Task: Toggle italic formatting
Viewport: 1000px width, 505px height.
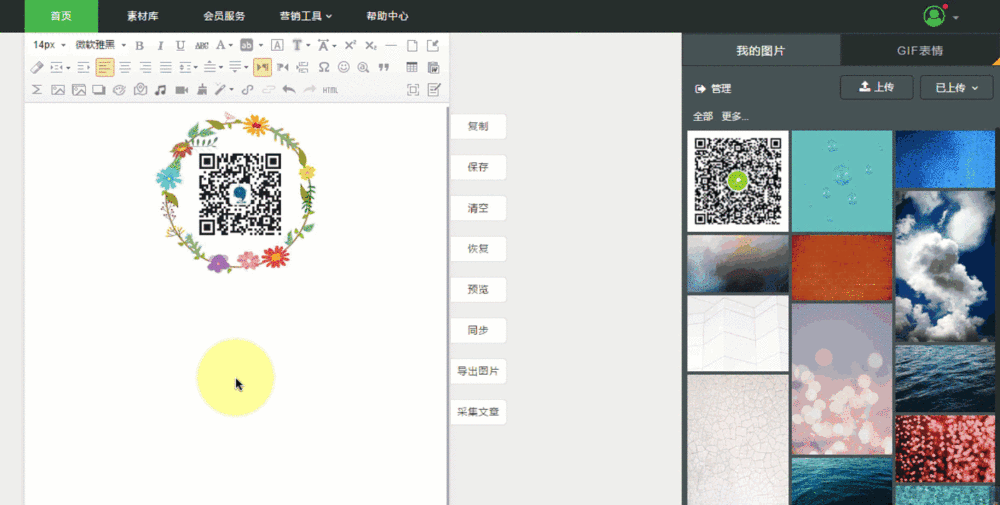Action: coord(161,45)
